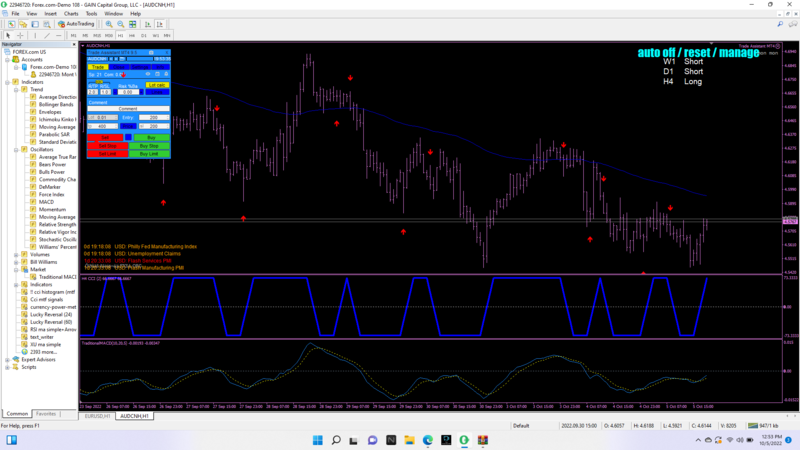This screenshot has height=450, width=800.
Task: Open the Tools menu
Action: (x=91, y=14)
